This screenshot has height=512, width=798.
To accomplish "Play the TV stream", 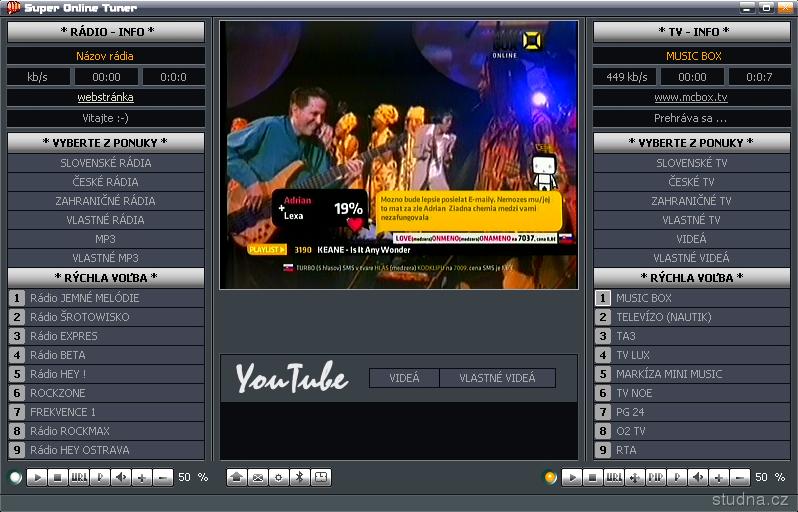I will 572,477.
